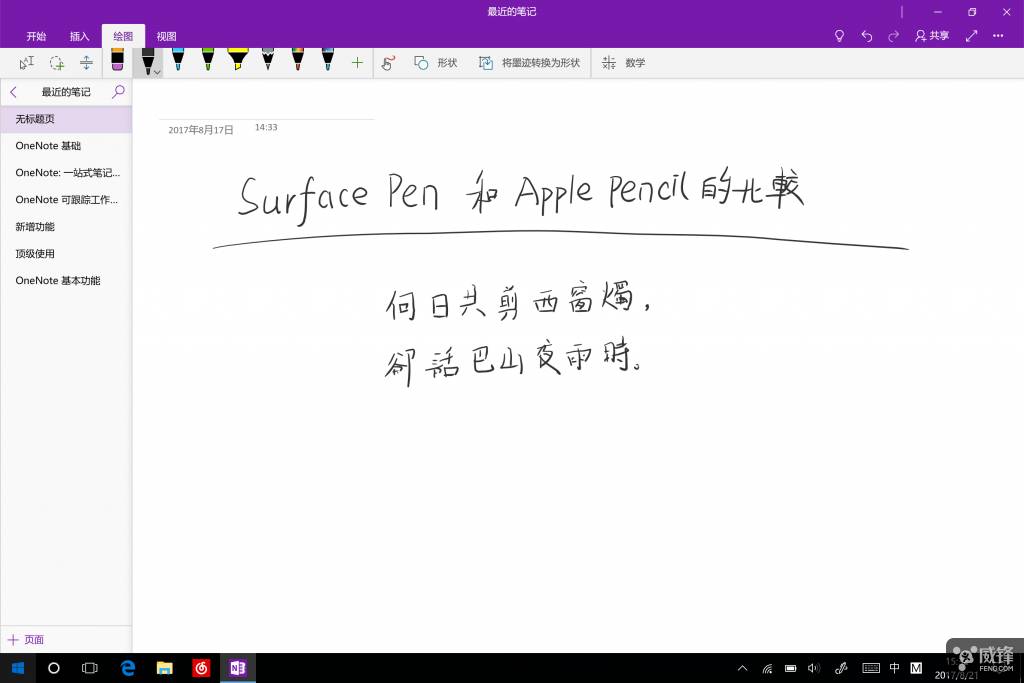Open the Windows Ink Workspace pen icon
Screen dimensions: 1024x683
[842, 668]
